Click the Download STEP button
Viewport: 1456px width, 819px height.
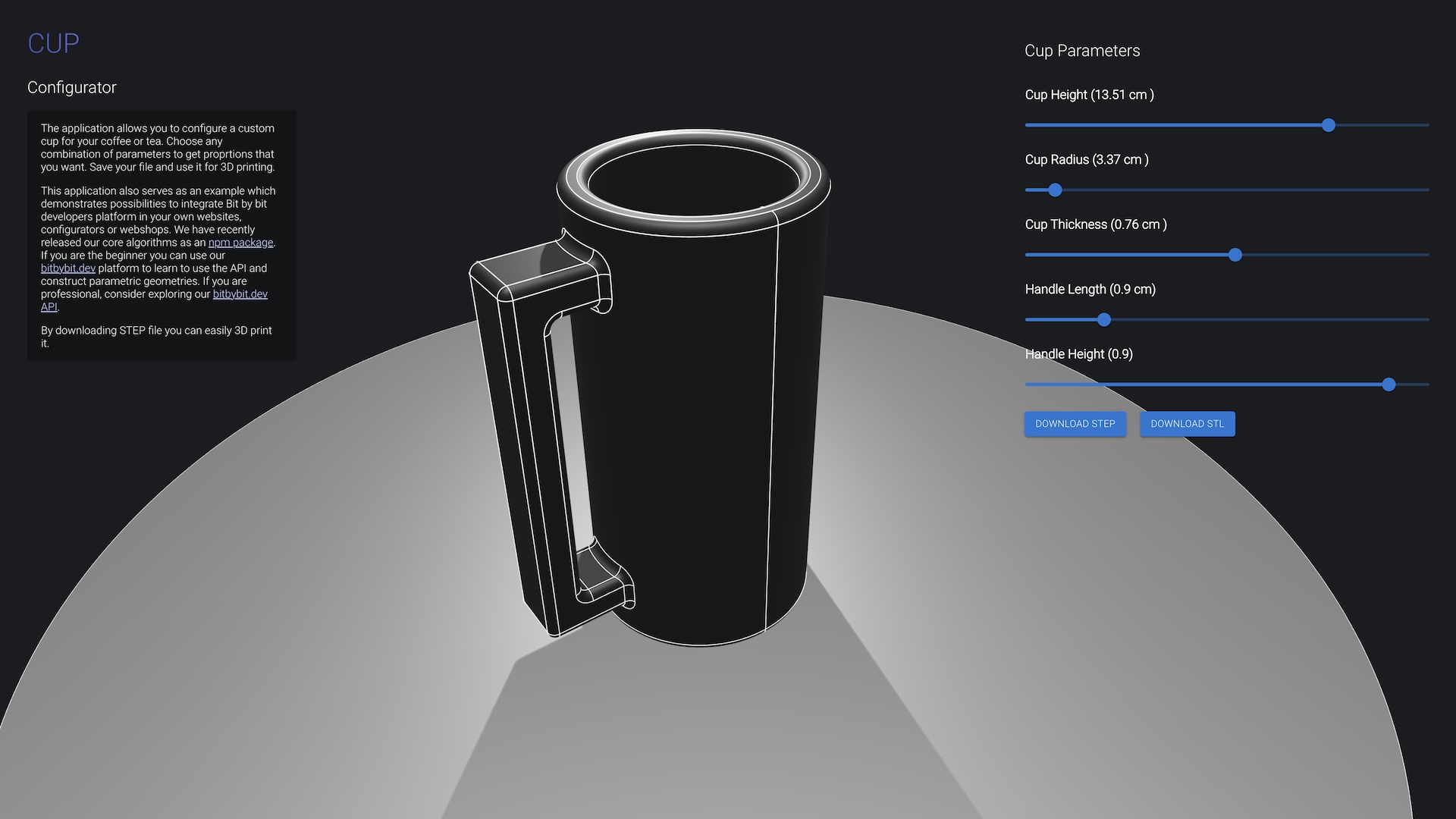[1075, 424]
